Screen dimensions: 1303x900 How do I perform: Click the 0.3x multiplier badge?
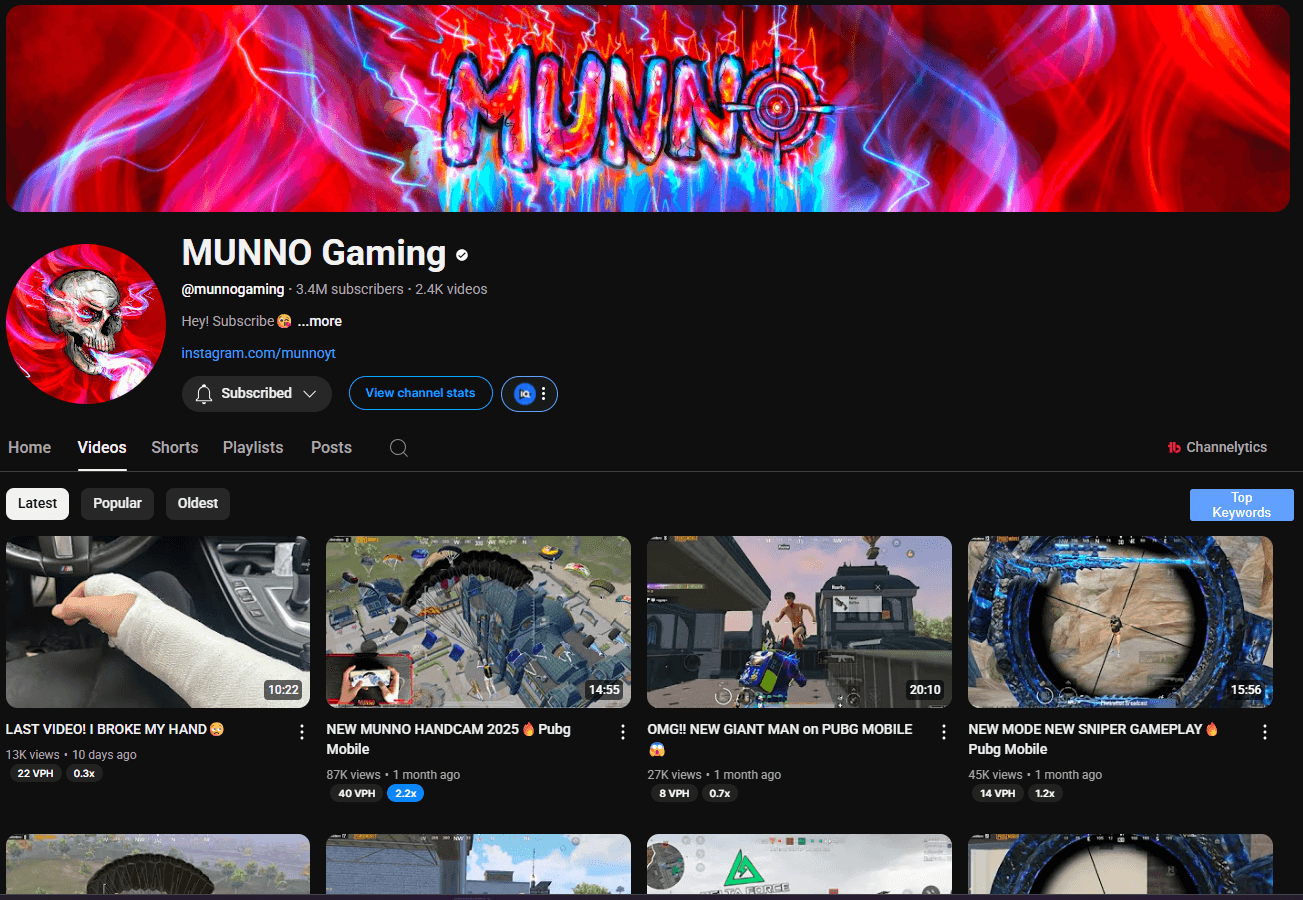click(84, 773)
